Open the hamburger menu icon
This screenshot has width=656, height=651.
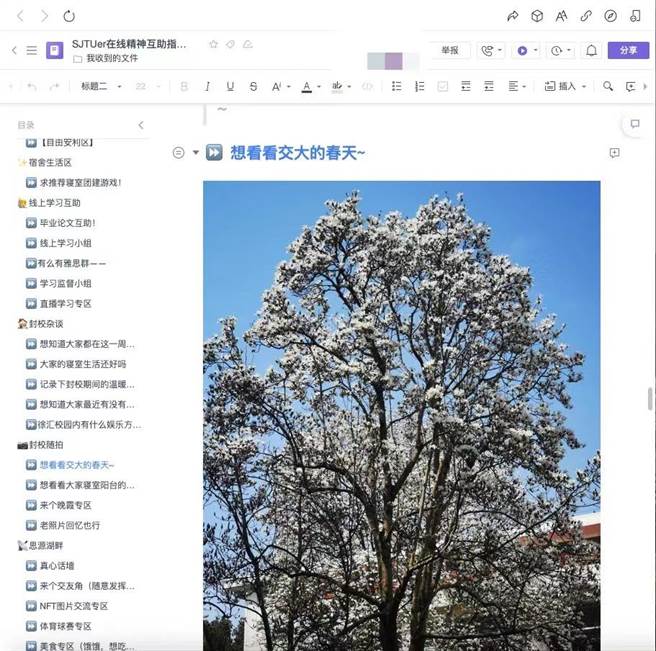(32, 51)
